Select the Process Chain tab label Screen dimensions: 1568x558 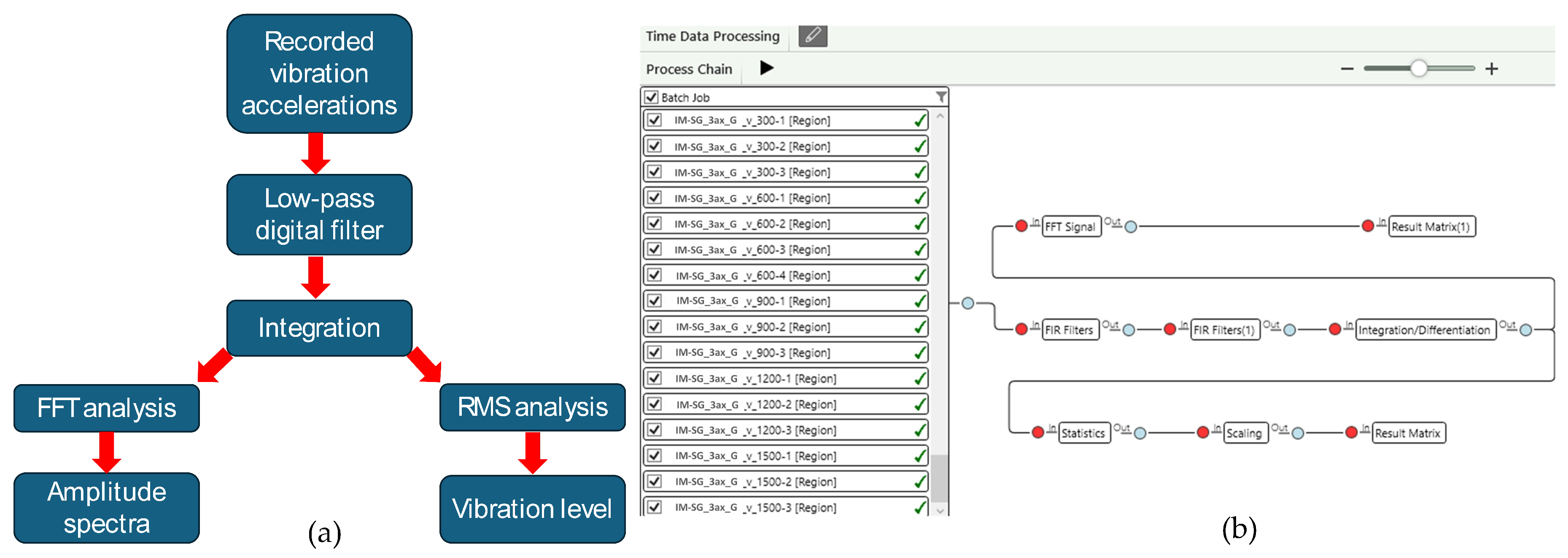click(689, 70)
